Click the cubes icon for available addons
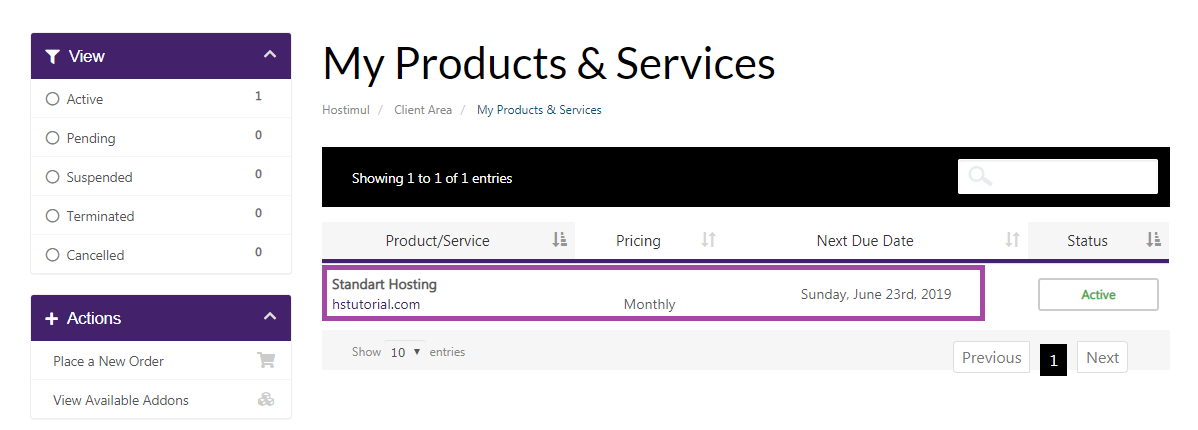The image size is (1198, 430). [266, 400]
